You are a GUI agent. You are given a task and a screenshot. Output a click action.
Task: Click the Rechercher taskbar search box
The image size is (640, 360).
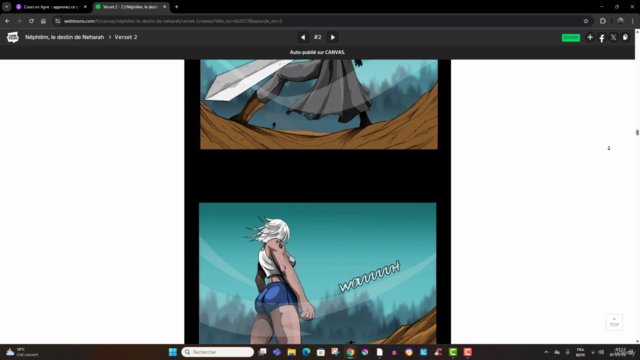click(x=218, y=352)
